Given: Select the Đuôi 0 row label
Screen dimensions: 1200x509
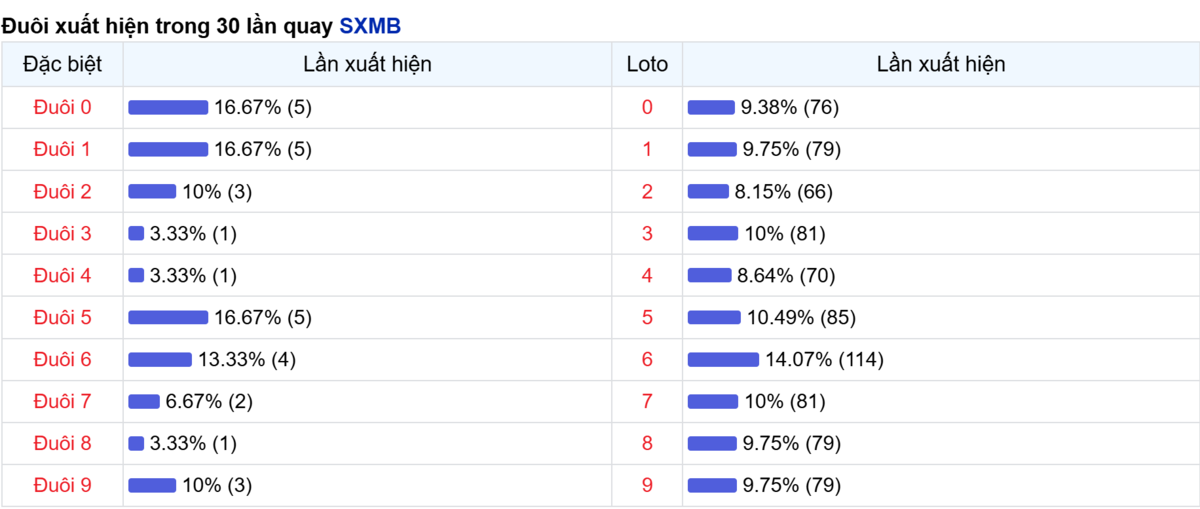Looking at the screenshot, I should [x=62, y=107].
